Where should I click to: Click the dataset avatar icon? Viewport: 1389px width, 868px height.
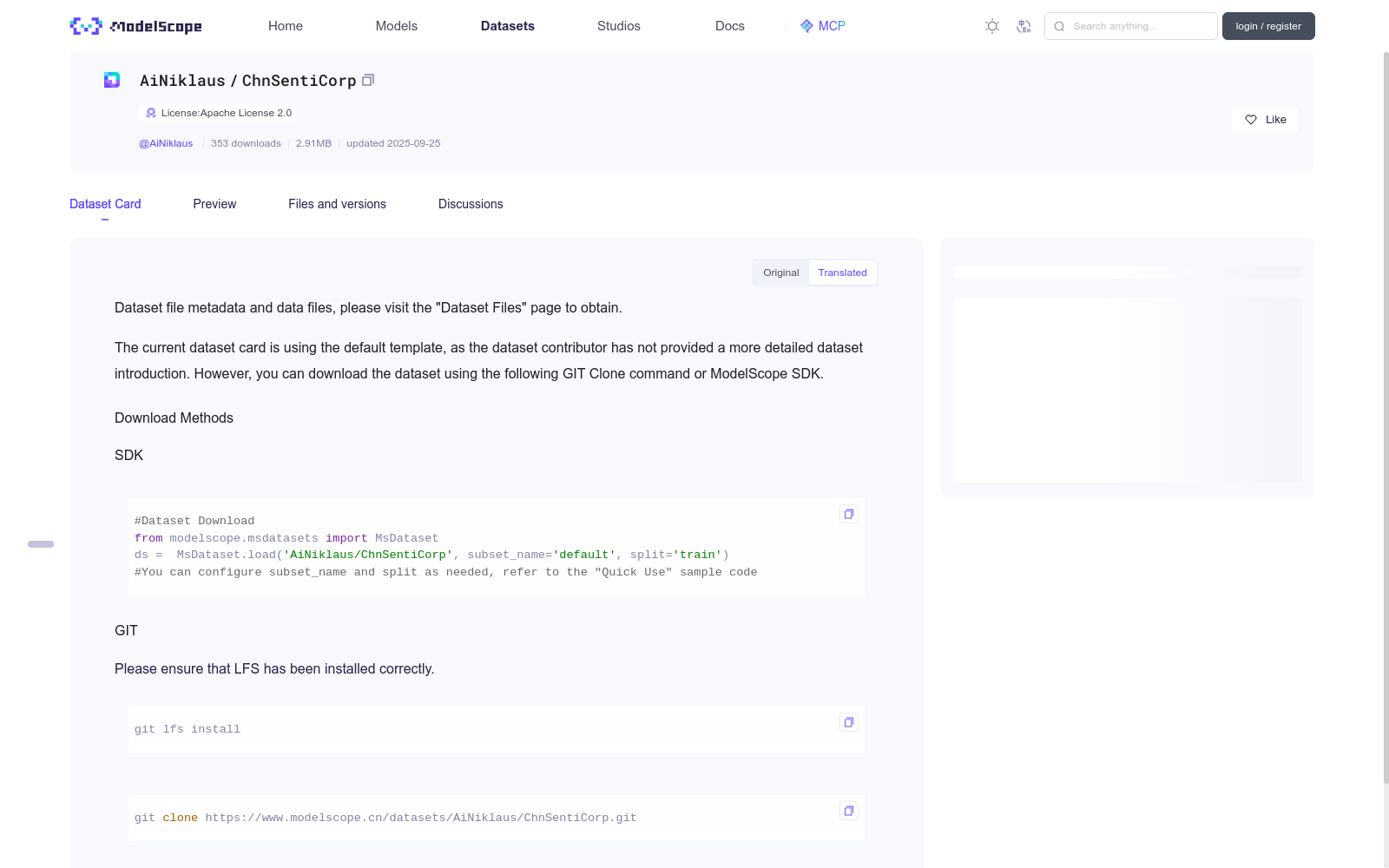click(112, 81)
